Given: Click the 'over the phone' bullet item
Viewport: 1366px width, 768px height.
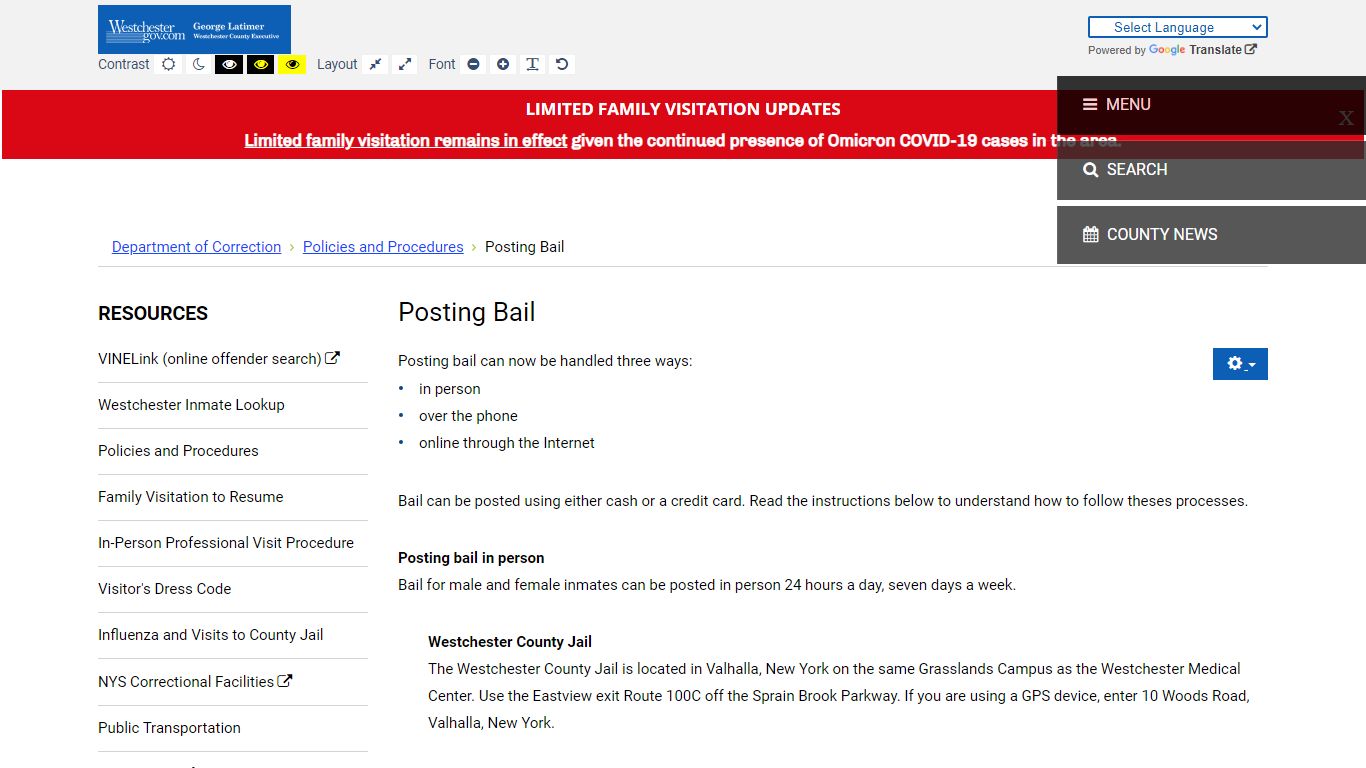Looking at the screenshot, I should pyautogui.click(x=468, y=416).
